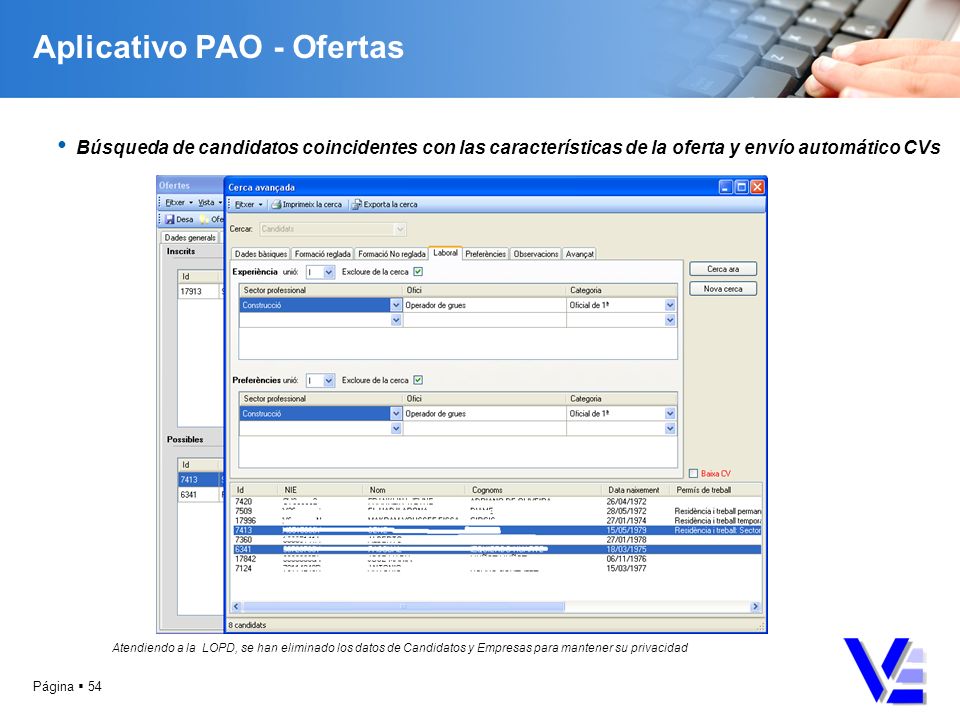The height and width of the screenshot is (720, 960).
Task: Click Operador de grues cell in Preferències grid
Action: (x=484, y=414)
